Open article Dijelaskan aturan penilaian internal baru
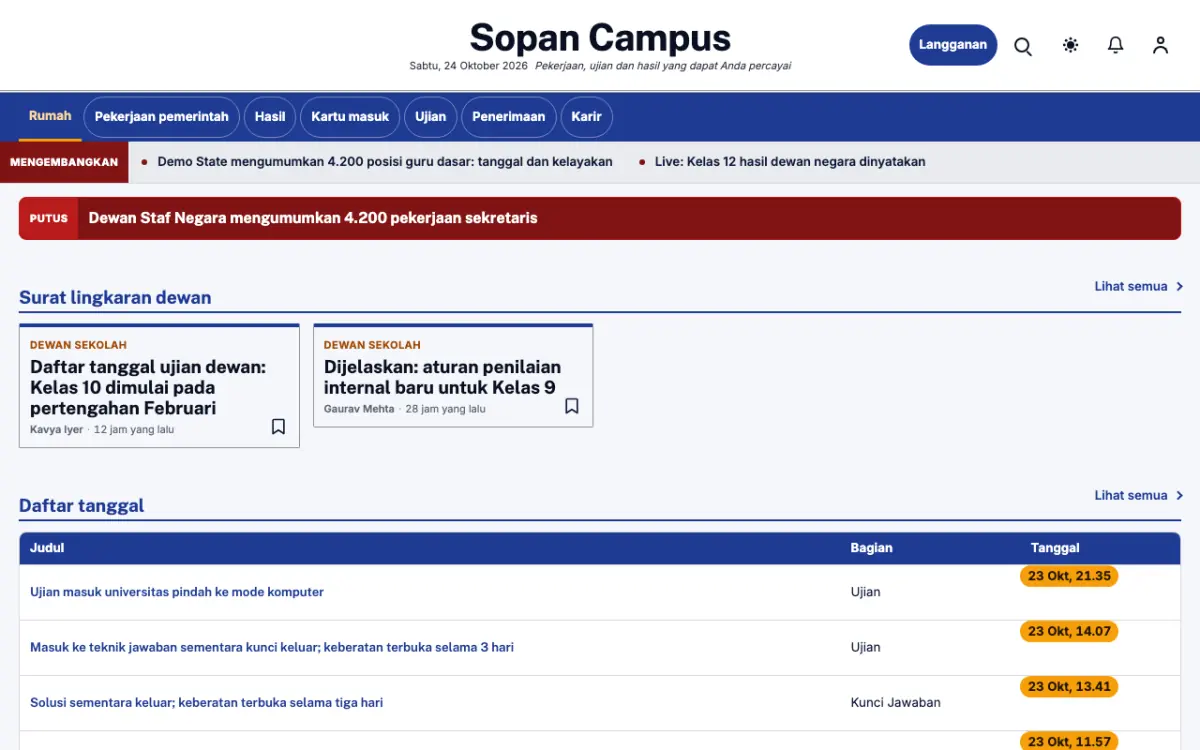Screen dimensions: 1200x750 (x=442, y=377)
